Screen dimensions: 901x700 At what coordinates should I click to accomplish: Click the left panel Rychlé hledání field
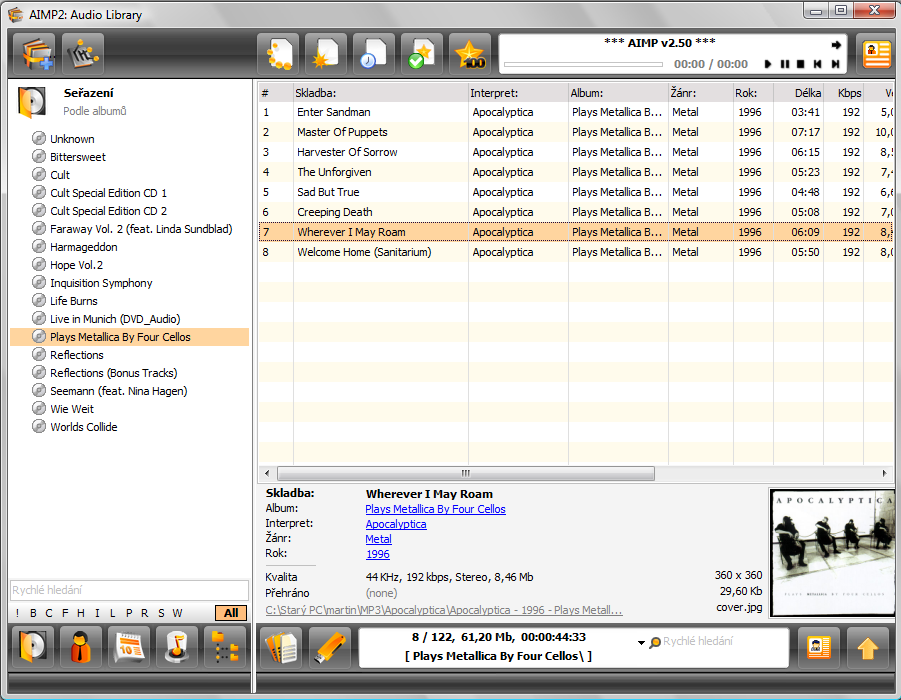[129, 590]
